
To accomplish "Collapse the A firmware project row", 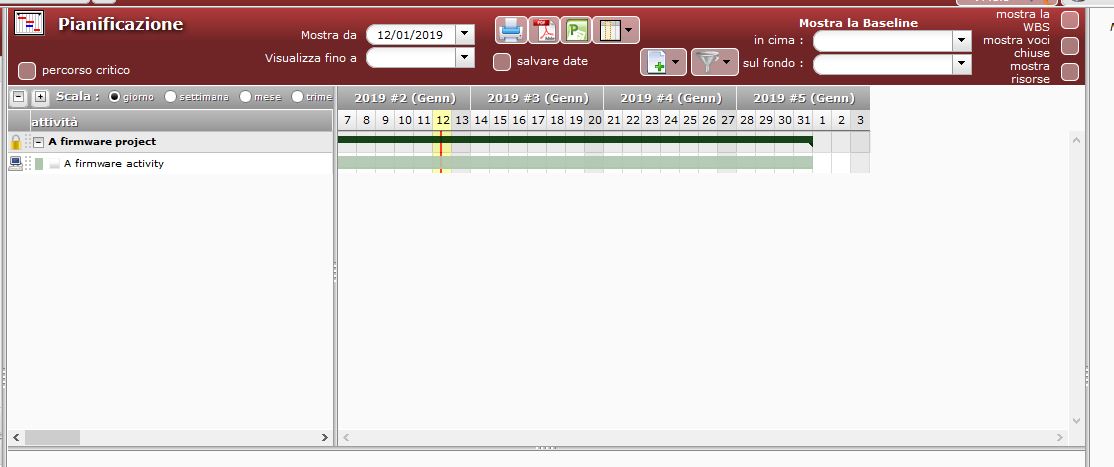I will coord(39,142).
